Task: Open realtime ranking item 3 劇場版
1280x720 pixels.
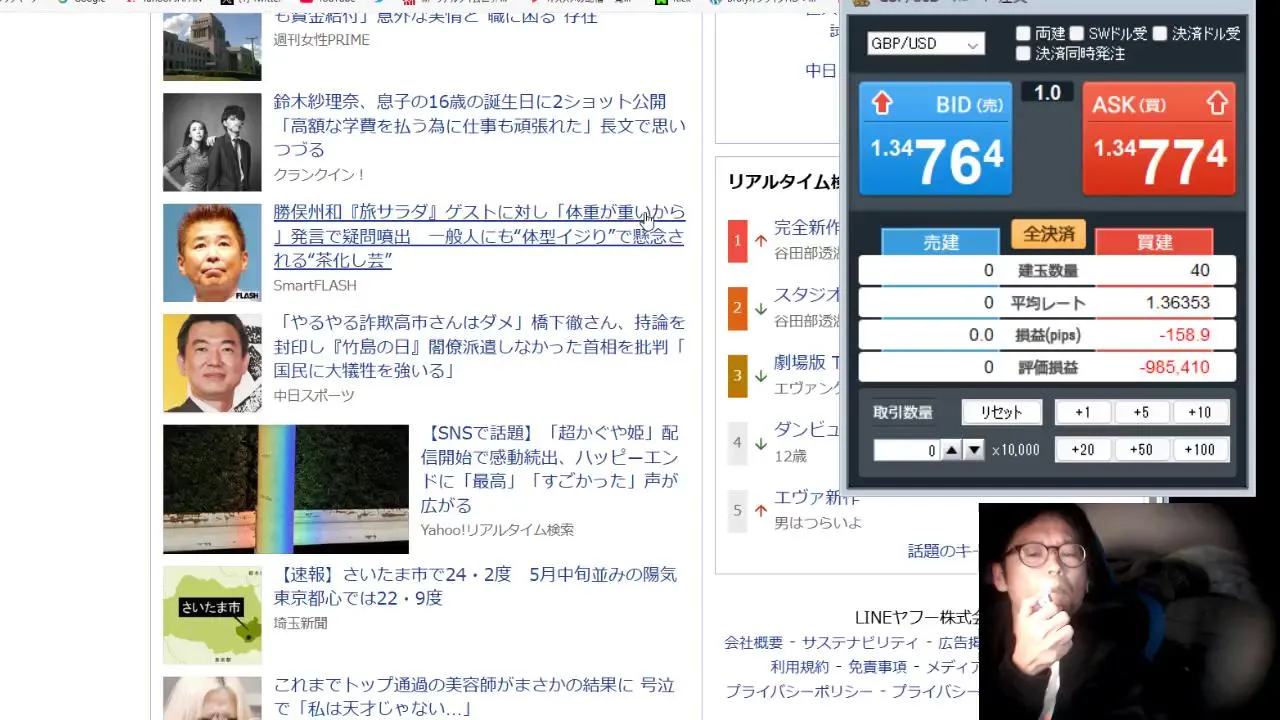Action: click(x=807, y=363)
